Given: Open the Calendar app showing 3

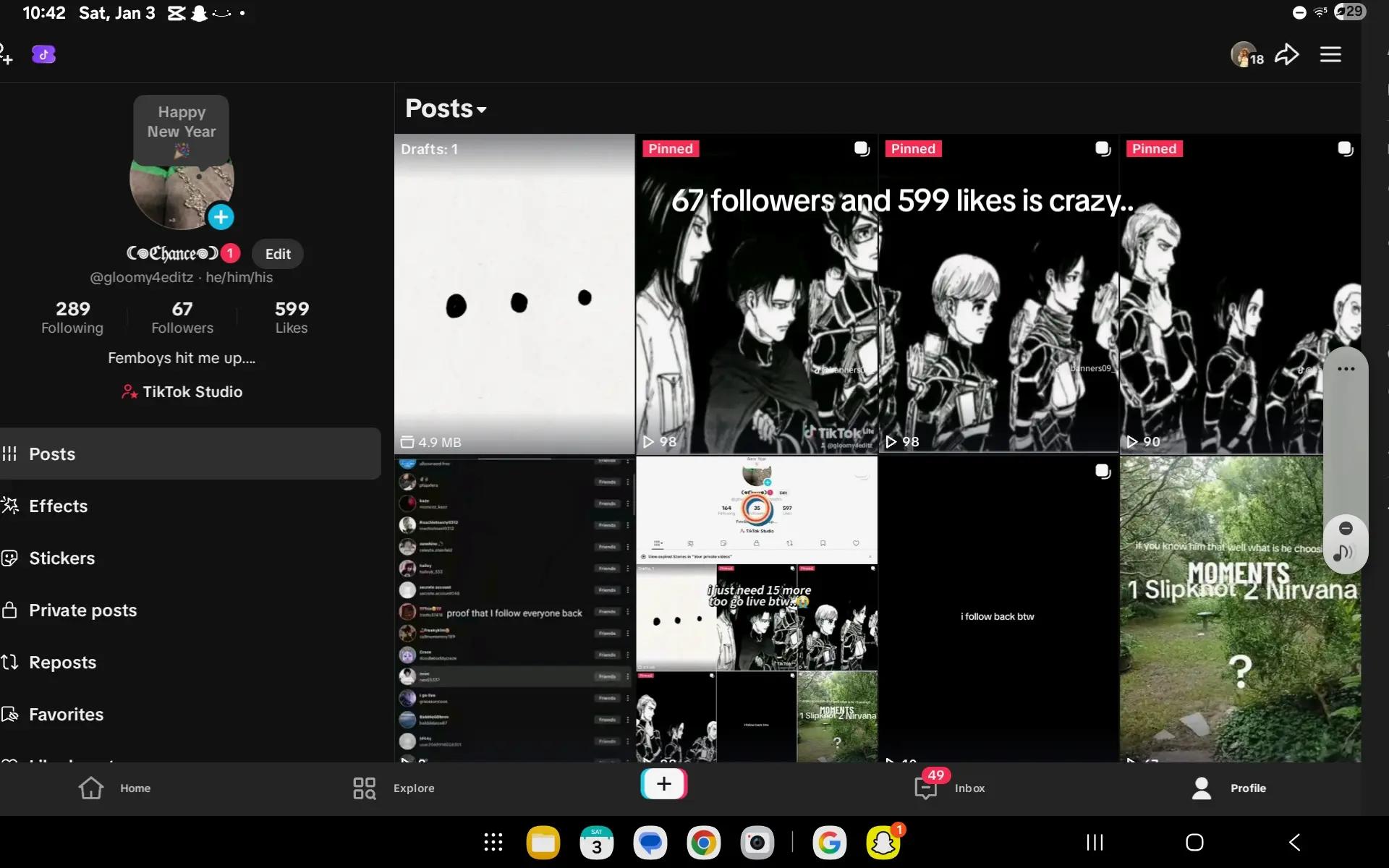Looking at the screenshot, I should coord(597,842).
